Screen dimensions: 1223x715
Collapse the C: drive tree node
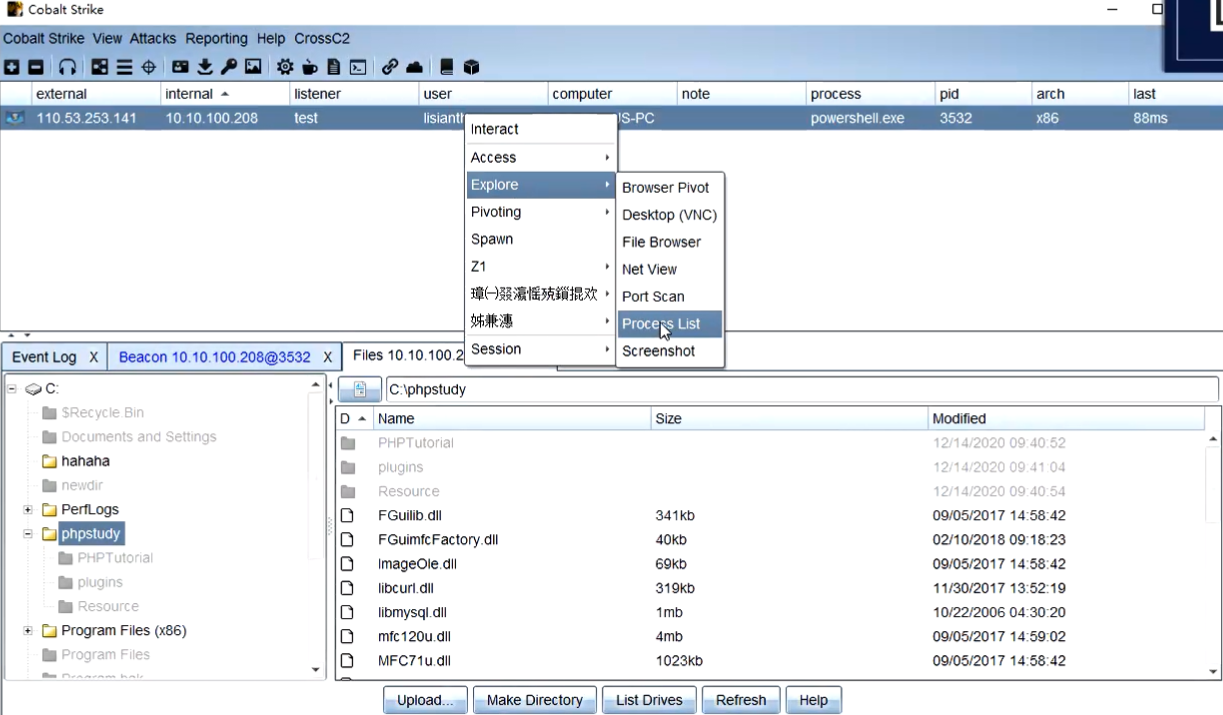(12, 389)
